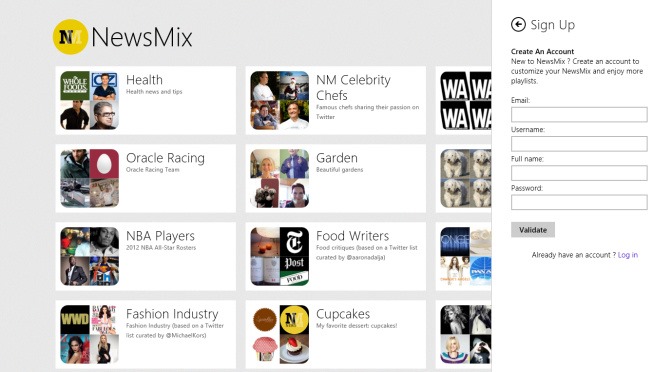
Task: Select the NBA Players title
Action: click(x=160, y=236)
